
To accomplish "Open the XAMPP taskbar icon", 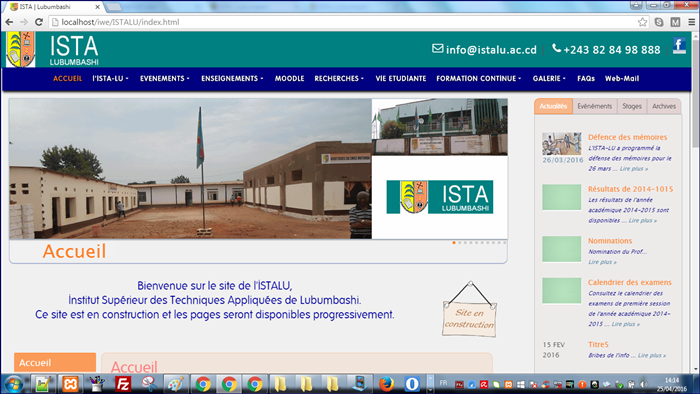I will [71, 384].
